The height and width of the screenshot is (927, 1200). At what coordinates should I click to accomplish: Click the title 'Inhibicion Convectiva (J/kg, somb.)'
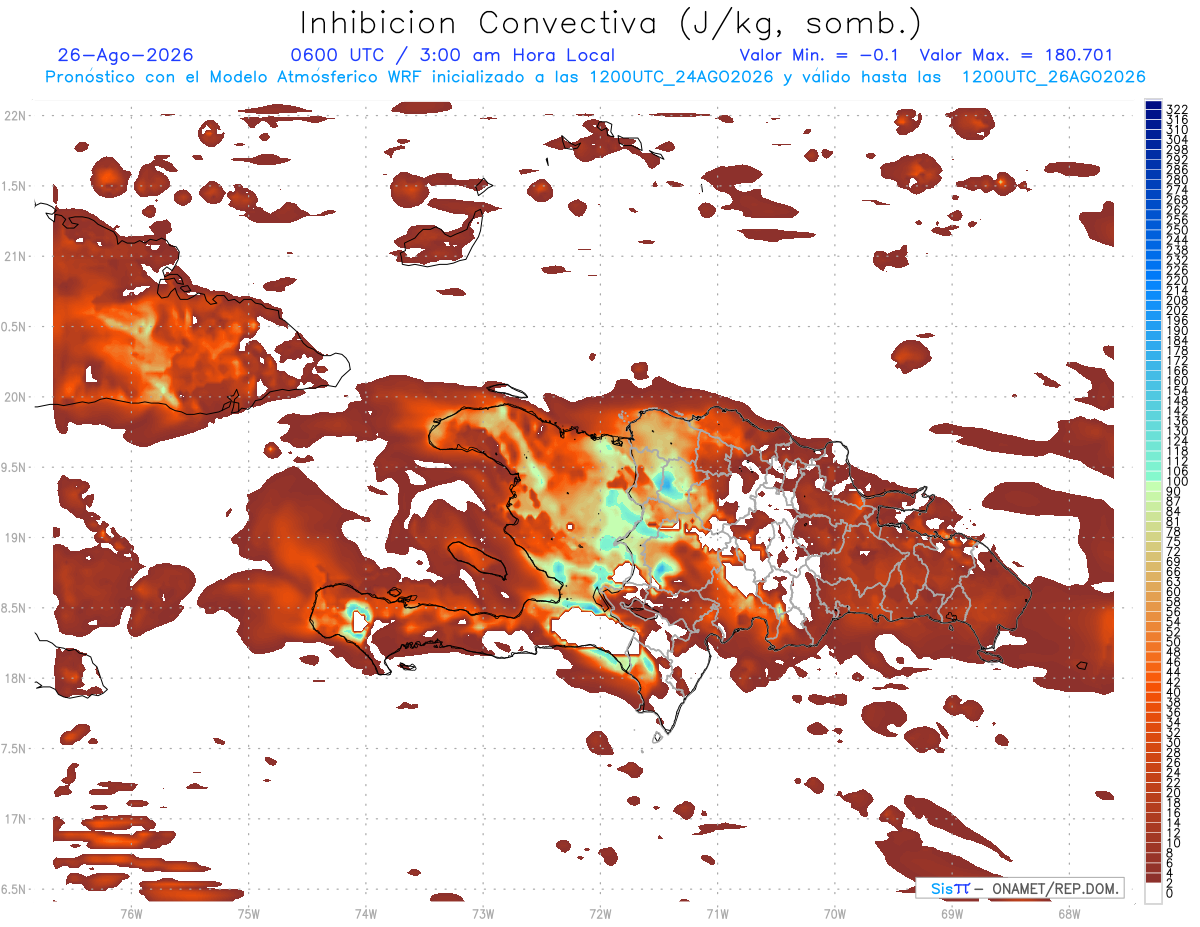click(611, 23)
